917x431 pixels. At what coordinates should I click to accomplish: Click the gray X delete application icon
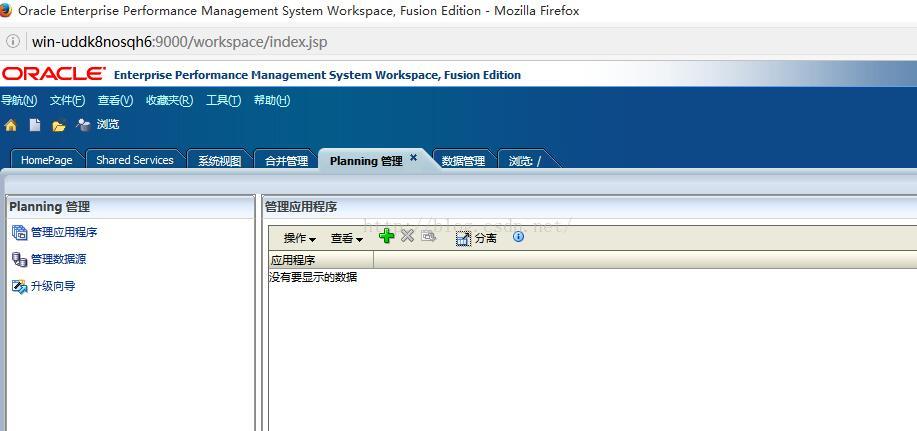click(408, 236)
